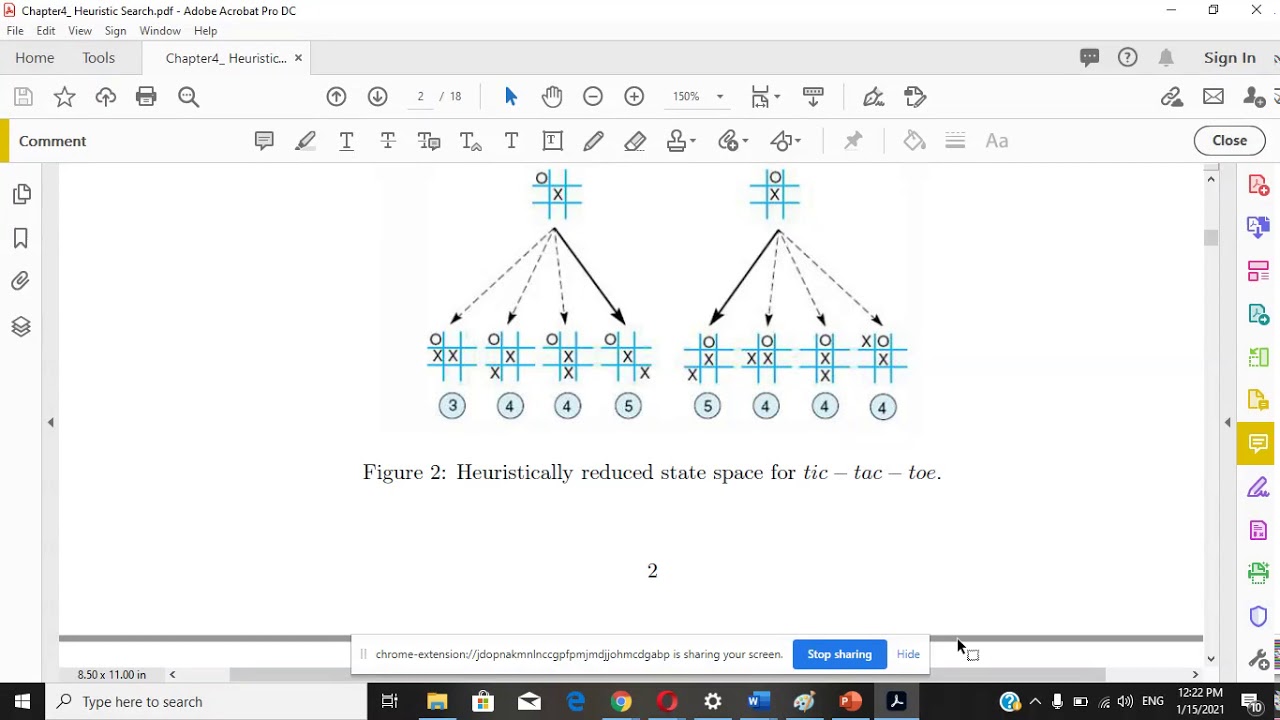Collapse the right tools pane arrow
The image size is (1280, 720).
(x=1228, y=423)
